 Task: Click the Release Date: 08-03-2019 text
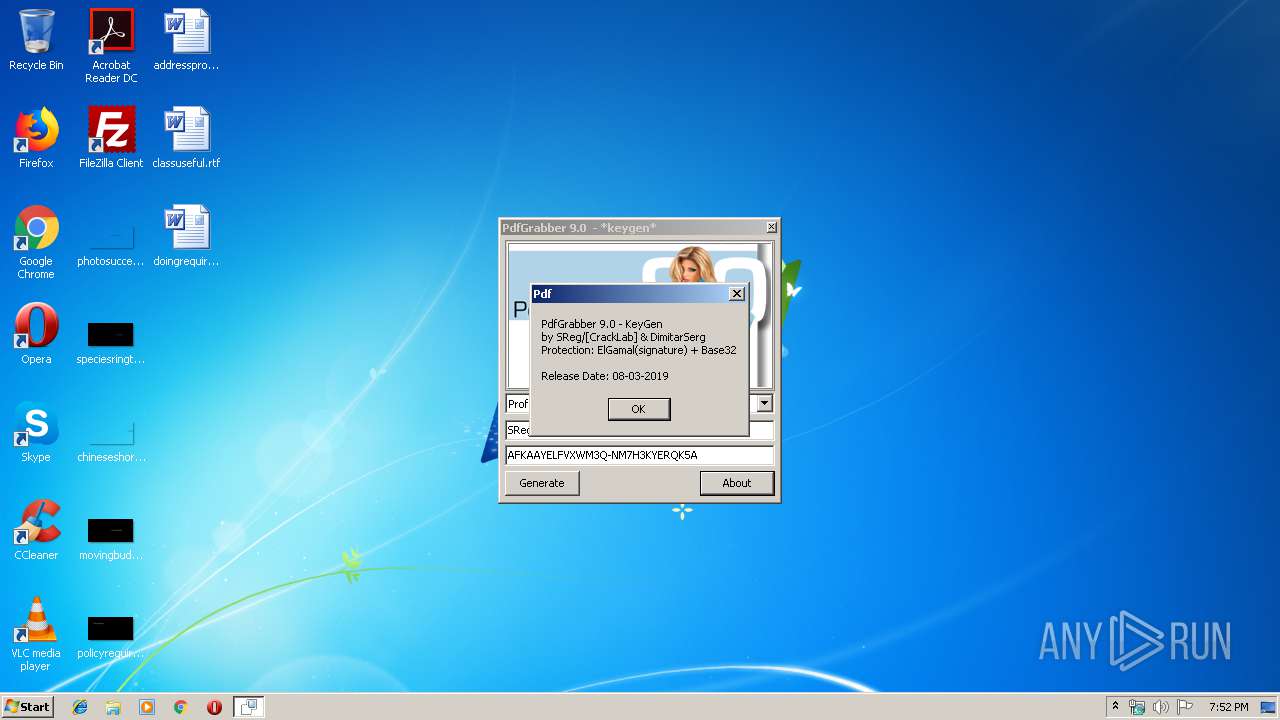[605, 376]
